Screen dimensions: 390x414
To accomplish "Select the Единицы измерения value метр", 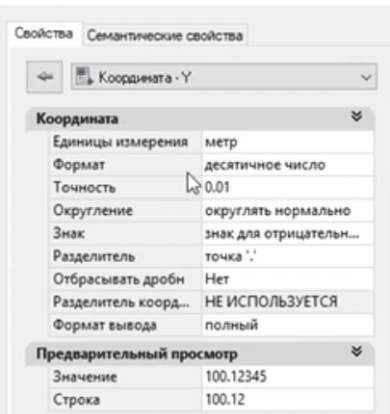I will pyautogui.click(x=287, y=142).
